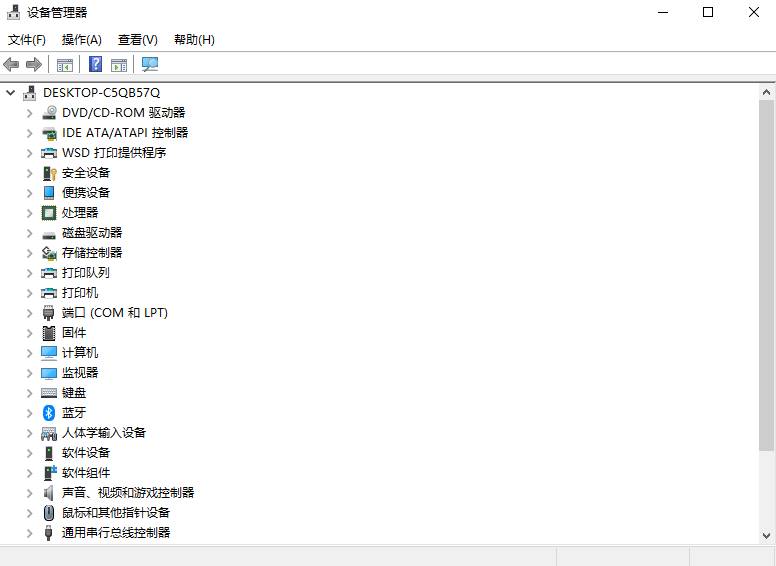The height and width of the screenshot is (566, 776).
Task: Click the 端口 (COM 和 LPT) connector icon
Action: (x=48, y=313)
